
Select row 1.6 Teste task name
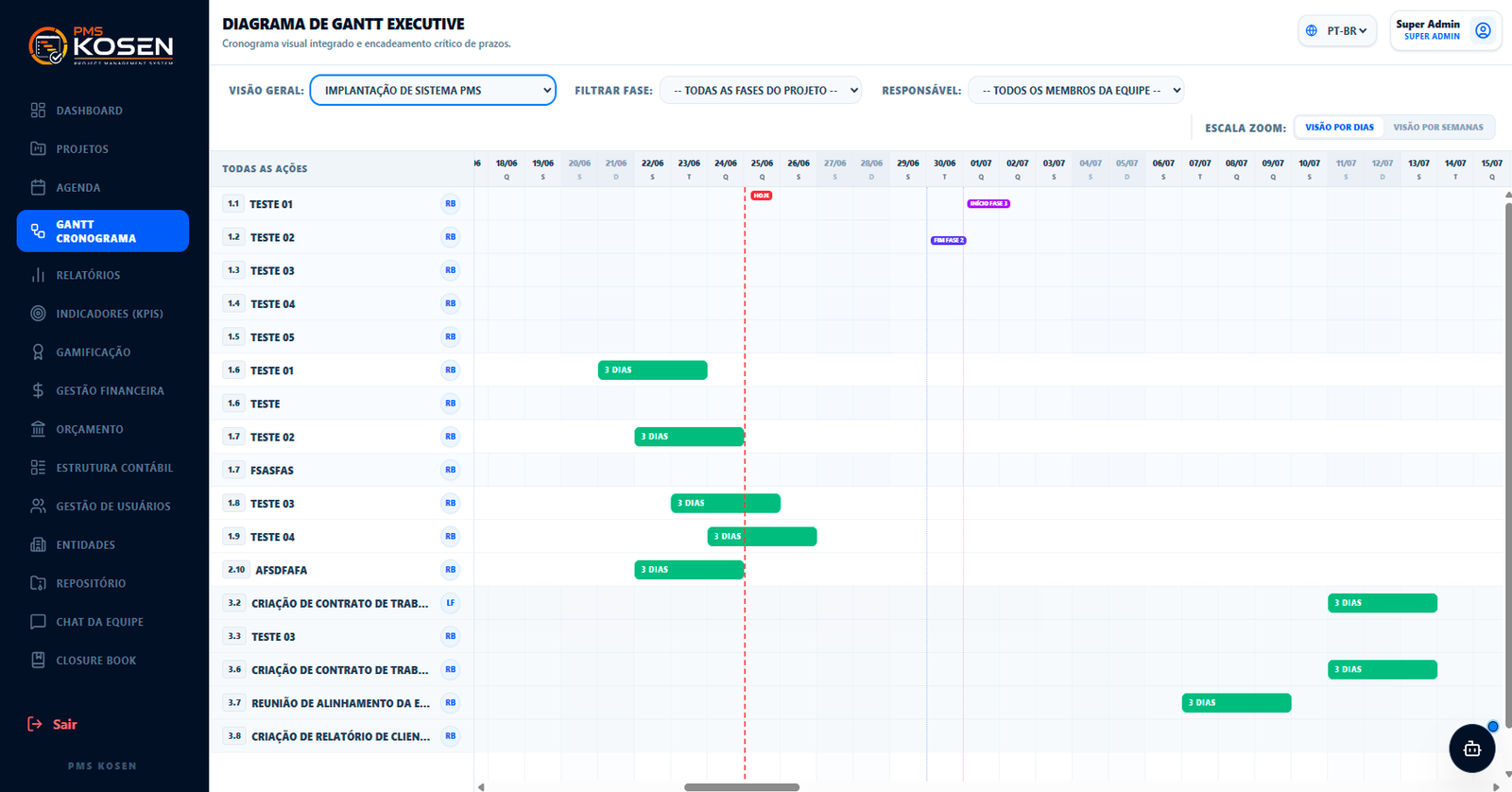tap(265, 404)
